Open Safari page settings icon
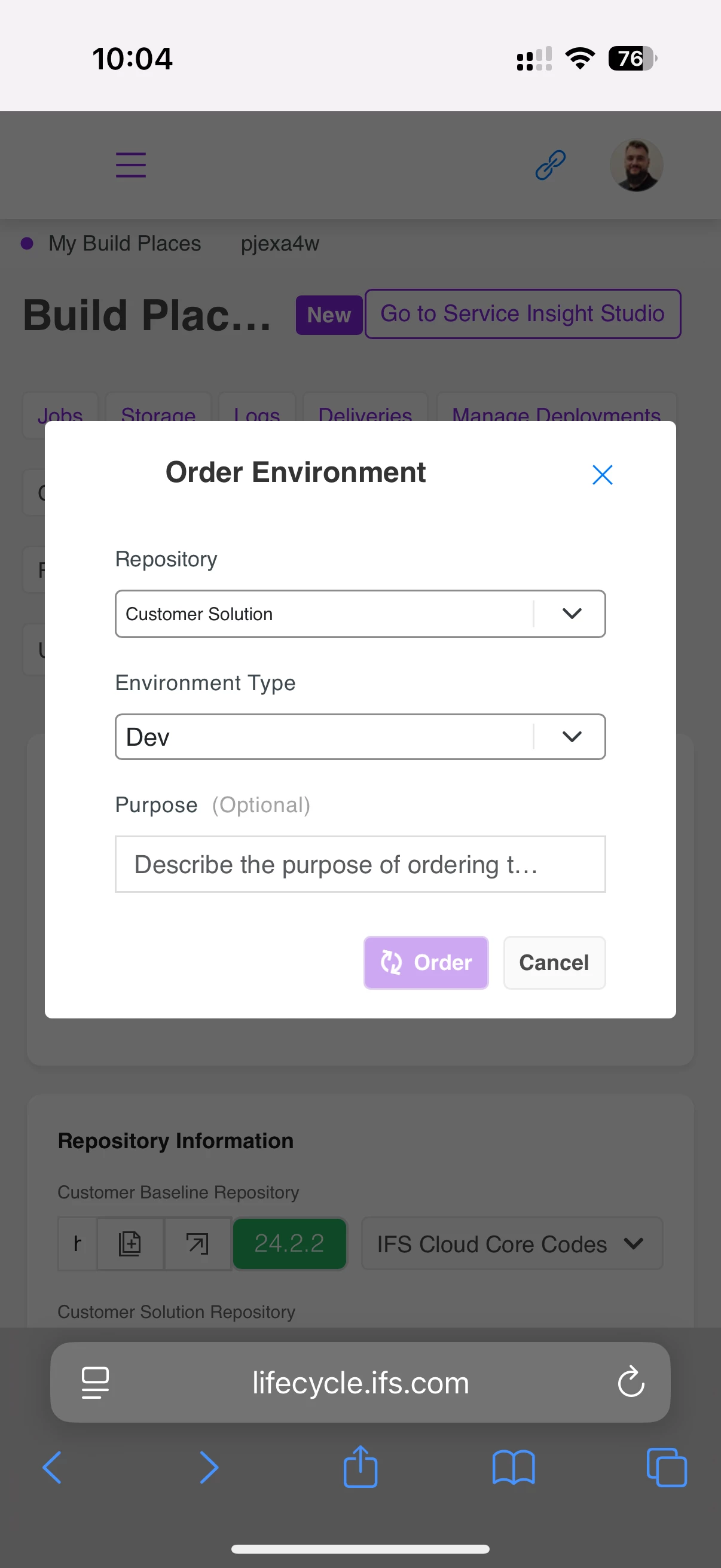The image size is (721, 1568). (x=96, y=1383)
